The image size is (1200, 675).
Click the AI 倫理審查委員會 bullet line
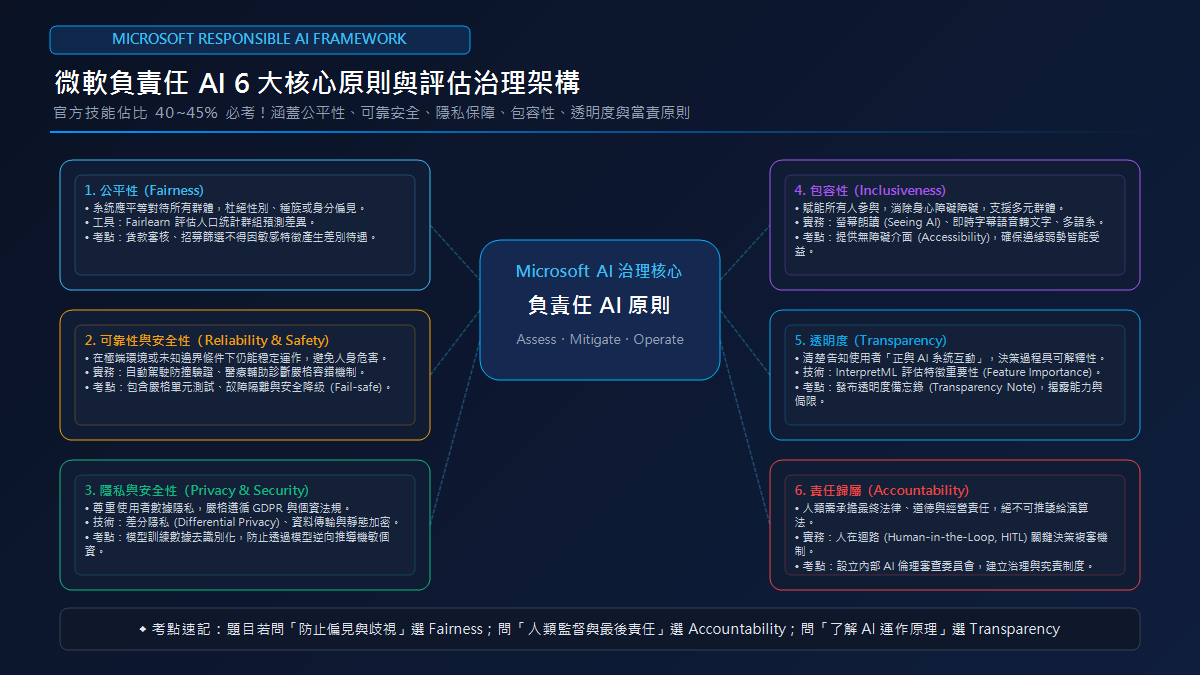tap(944, 566)
